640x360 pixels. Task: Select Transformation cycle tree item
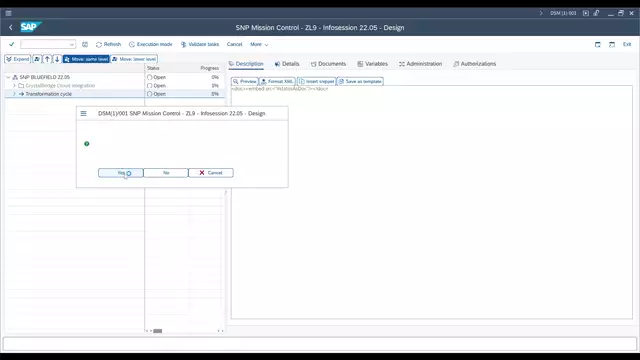point(49,94)
